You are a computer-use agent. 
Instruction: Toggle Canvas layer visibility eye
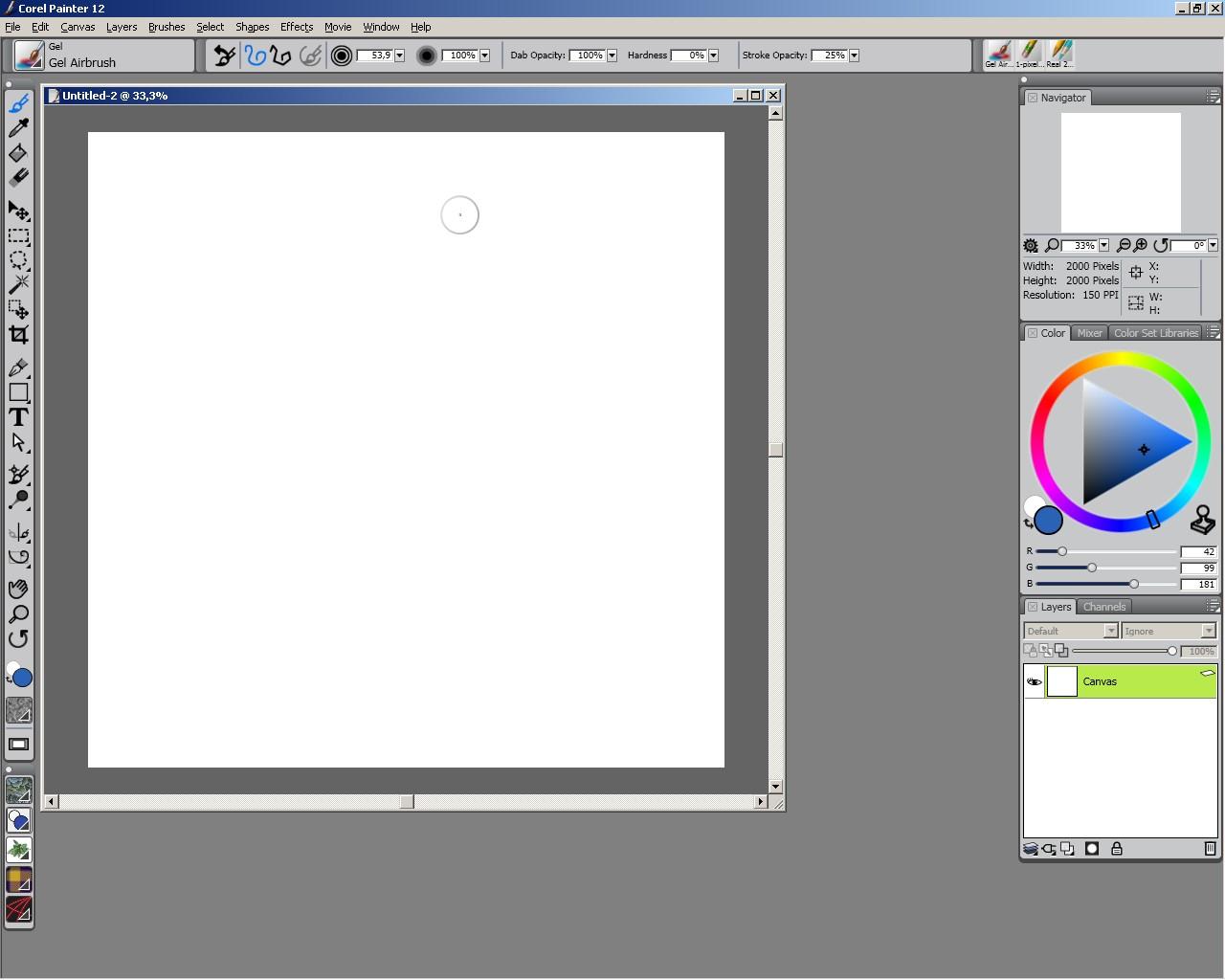1034,682
